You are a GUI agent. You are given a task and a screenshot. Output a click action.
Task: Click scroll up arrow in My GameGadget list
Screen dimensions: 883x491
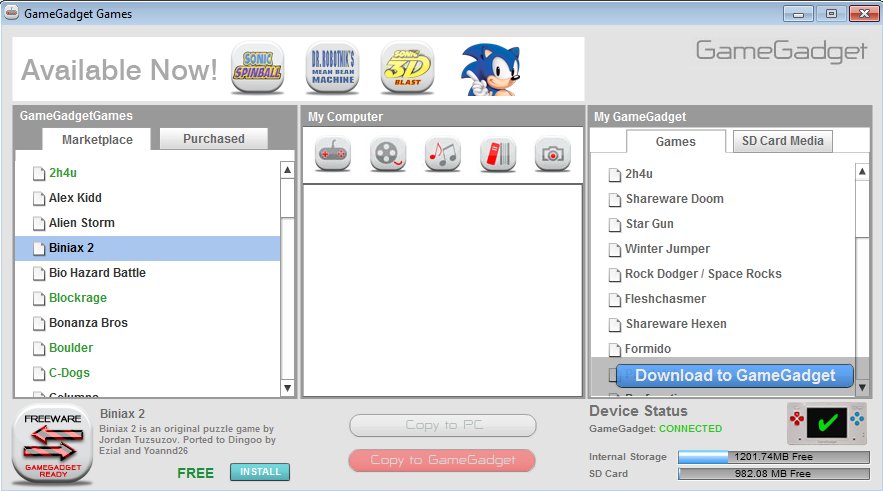click(x=862, y=171)
